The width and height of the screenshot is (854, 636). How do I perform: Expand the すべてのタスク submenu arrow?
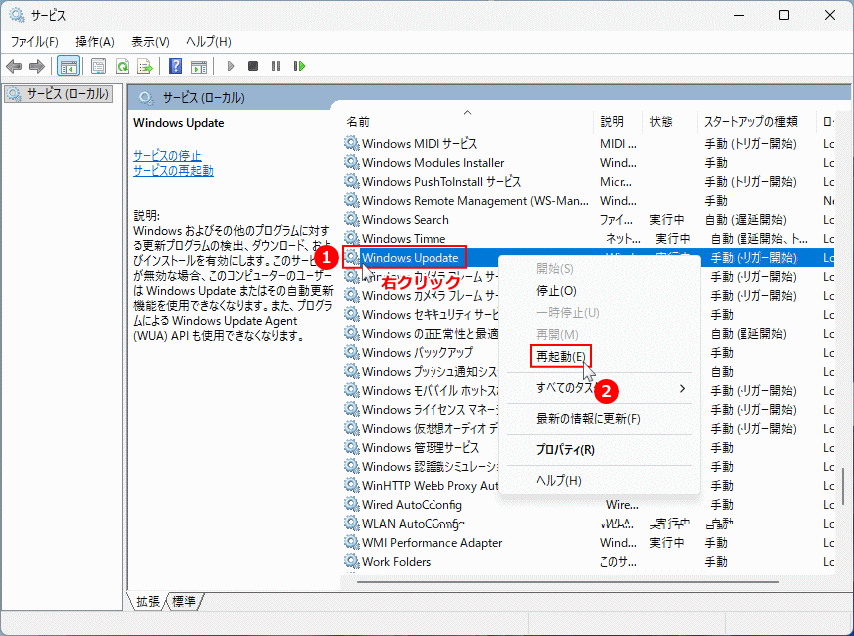[x=682, y=389]
